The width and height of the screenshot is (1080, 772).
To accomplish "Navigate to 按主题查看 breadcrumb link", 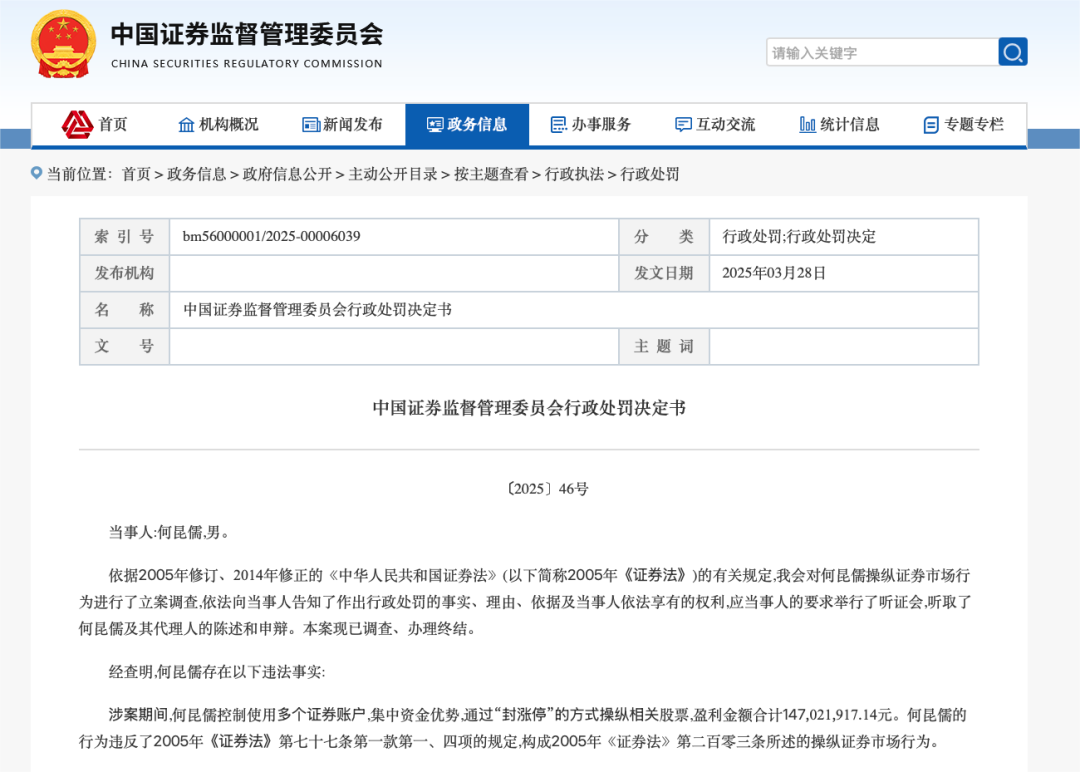I will pyautogui.click(x=491, y=174).
